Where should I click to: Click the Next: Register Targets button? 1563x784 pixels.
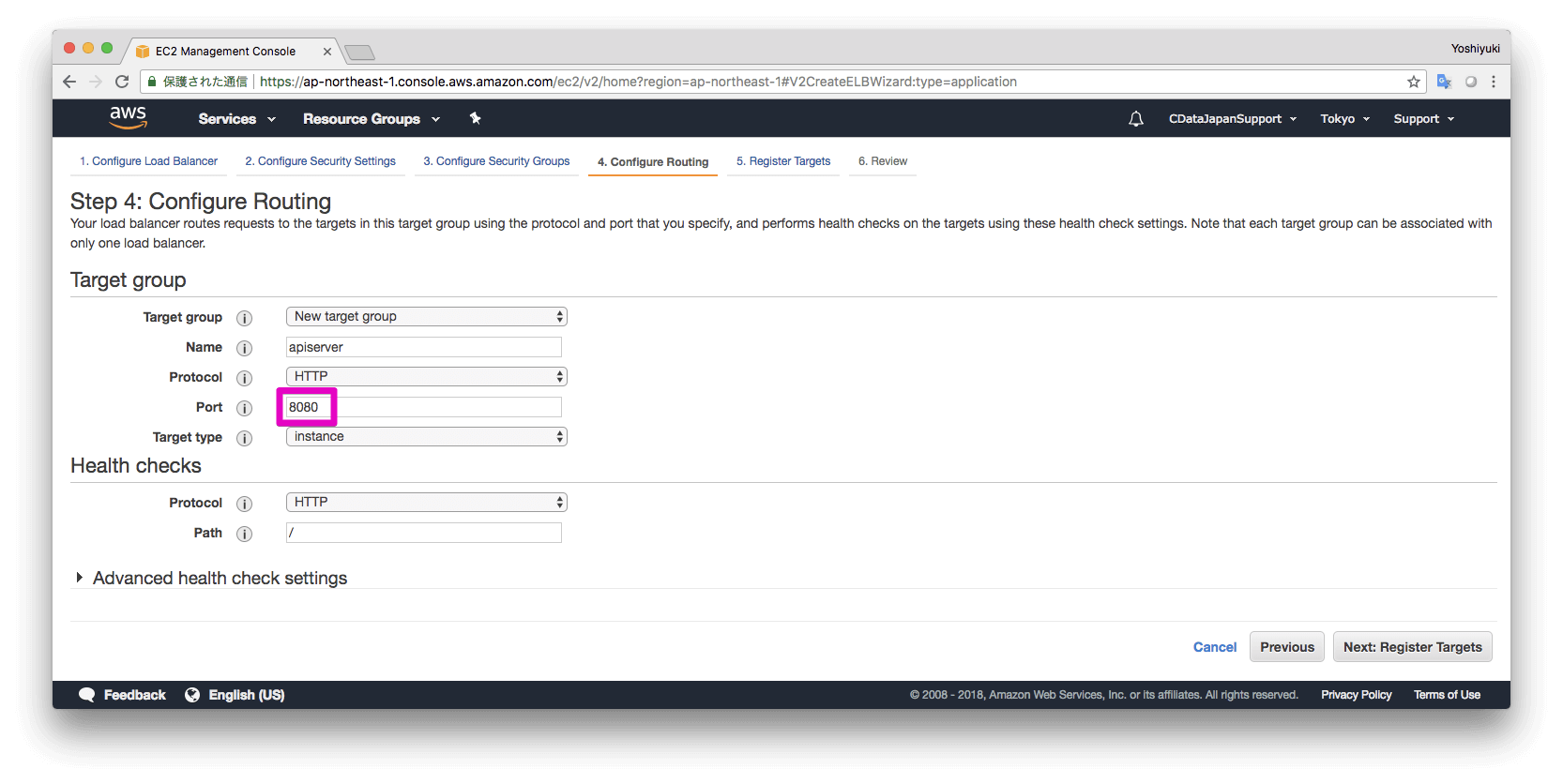1412,647
